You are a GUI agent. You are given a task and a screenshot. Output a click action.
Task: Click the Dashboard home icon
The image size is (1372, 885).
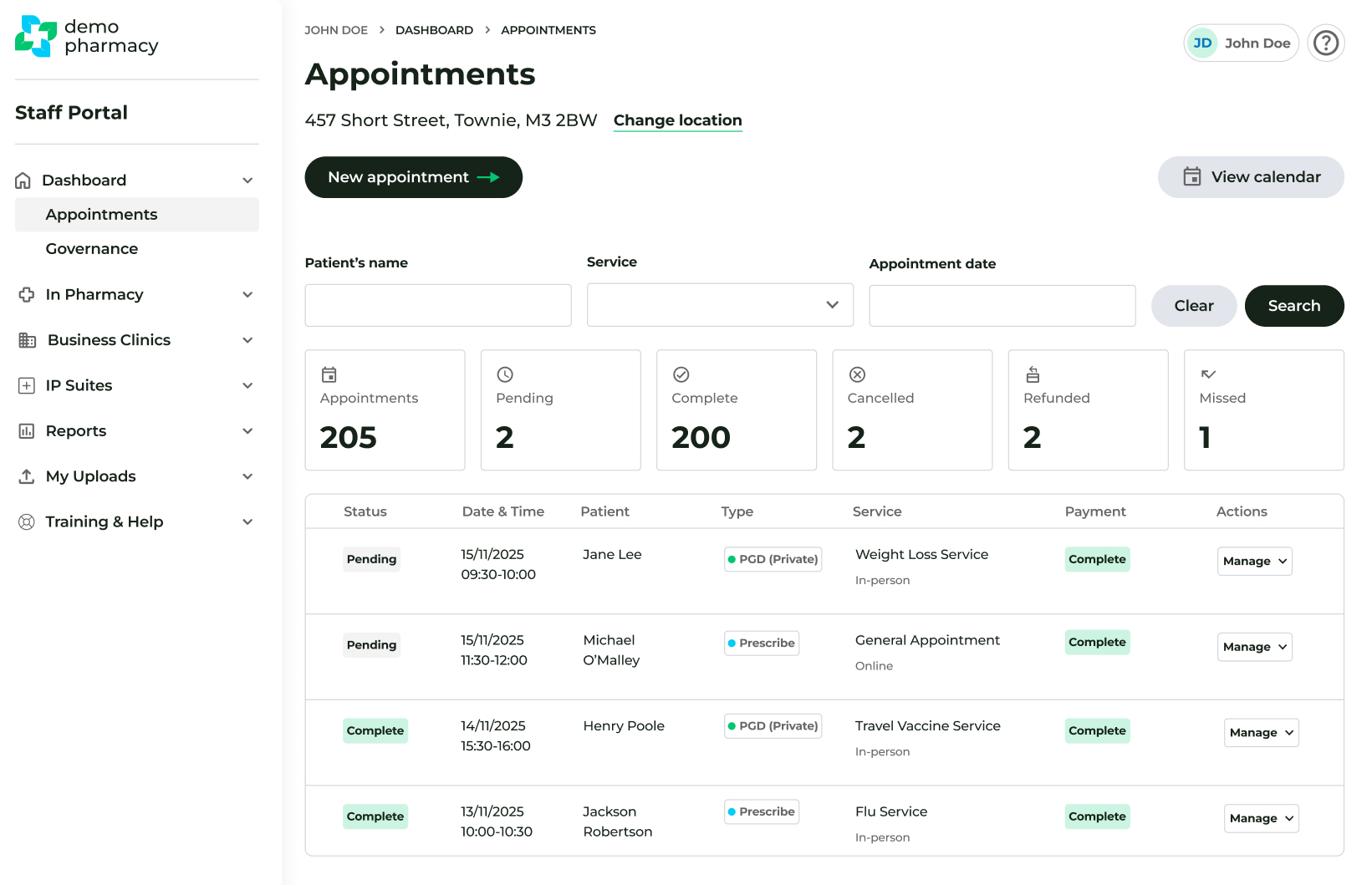[26, 180]
